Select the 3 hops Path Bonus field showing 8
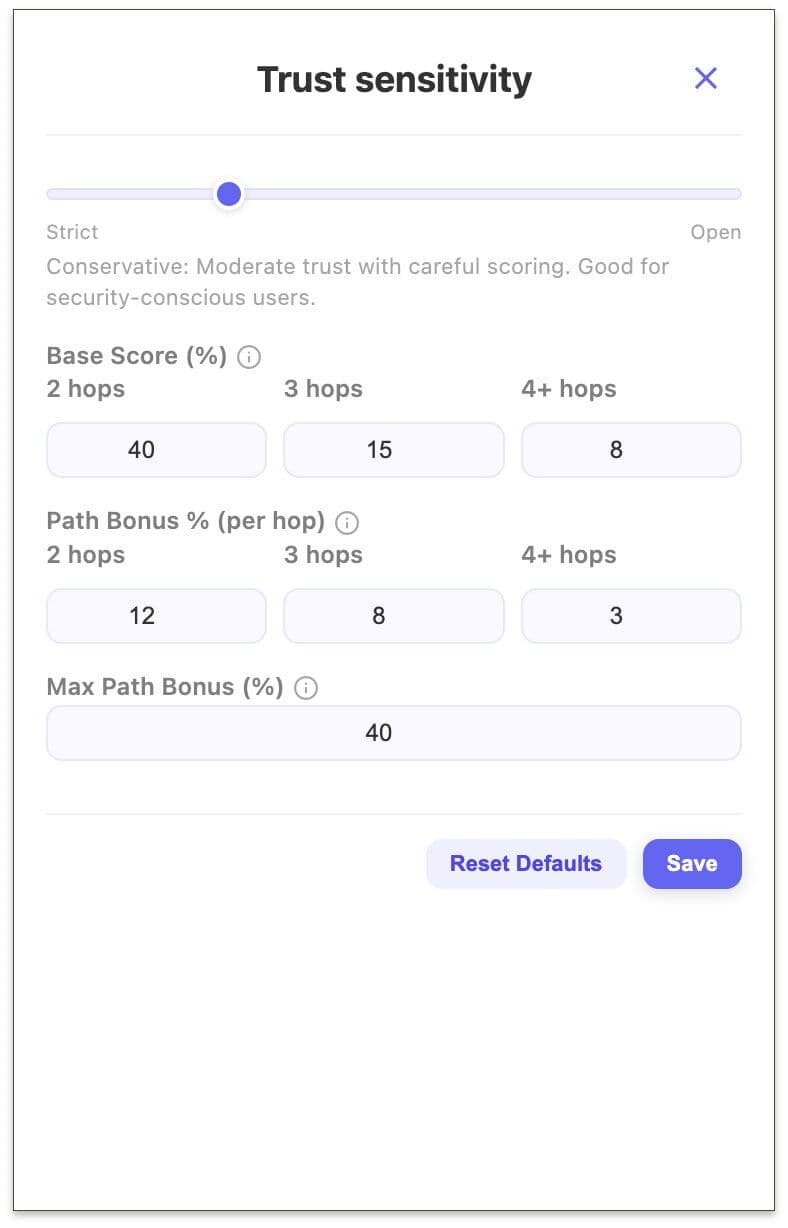788x1228 pixels. pos(393,615)
